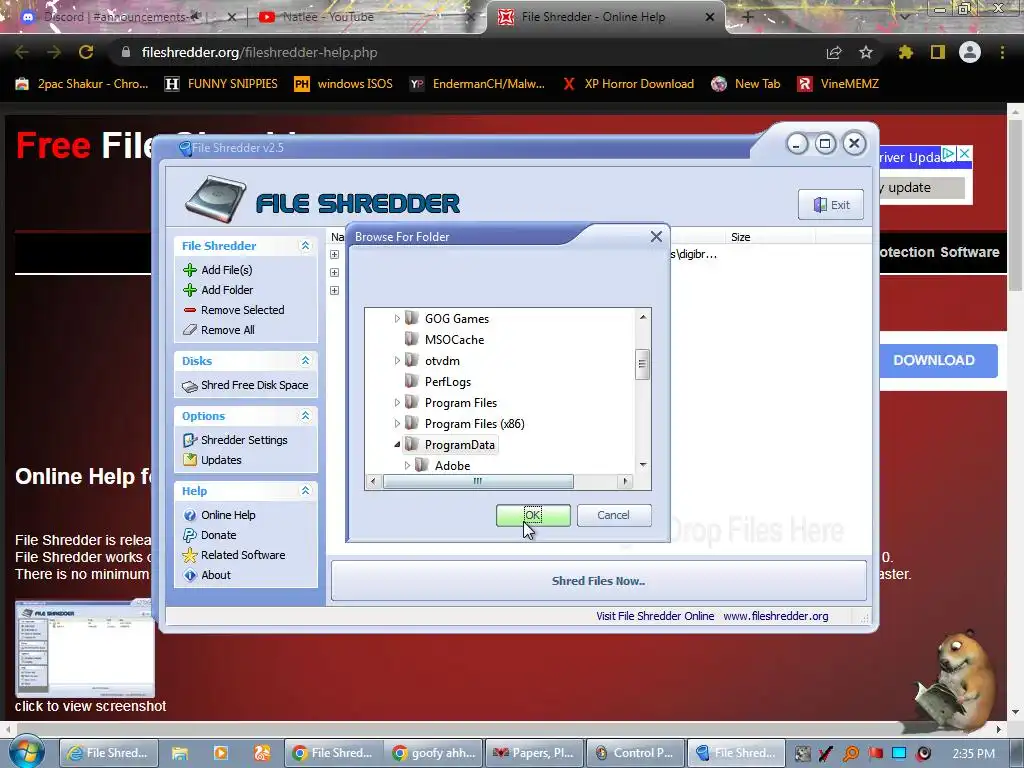Click the folder tree horizontal scrollbar thumb

tap(478, 481)
